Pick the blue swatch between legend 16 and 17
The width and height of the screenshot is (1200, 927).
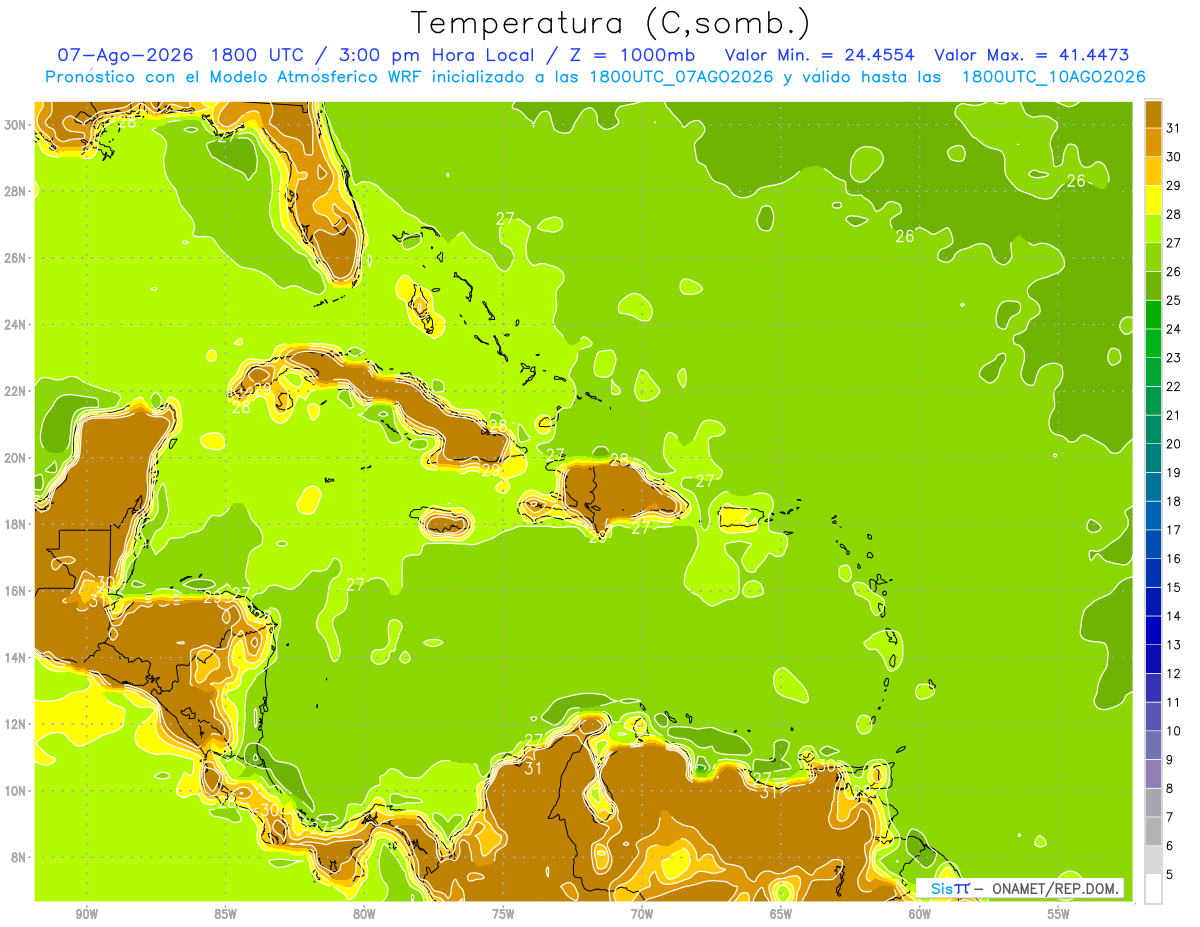tap(1153, 544)
